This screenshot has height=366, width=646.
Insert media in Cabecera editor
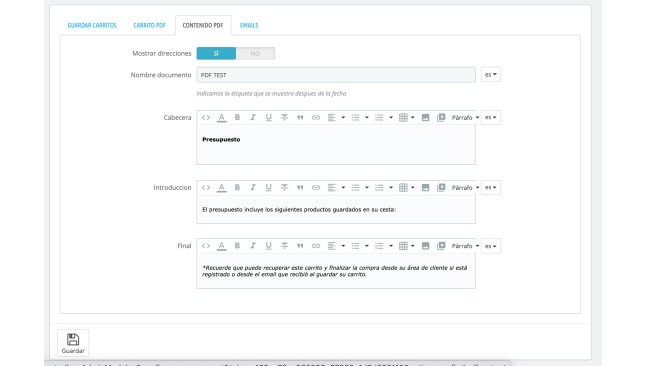coord(441,117)
